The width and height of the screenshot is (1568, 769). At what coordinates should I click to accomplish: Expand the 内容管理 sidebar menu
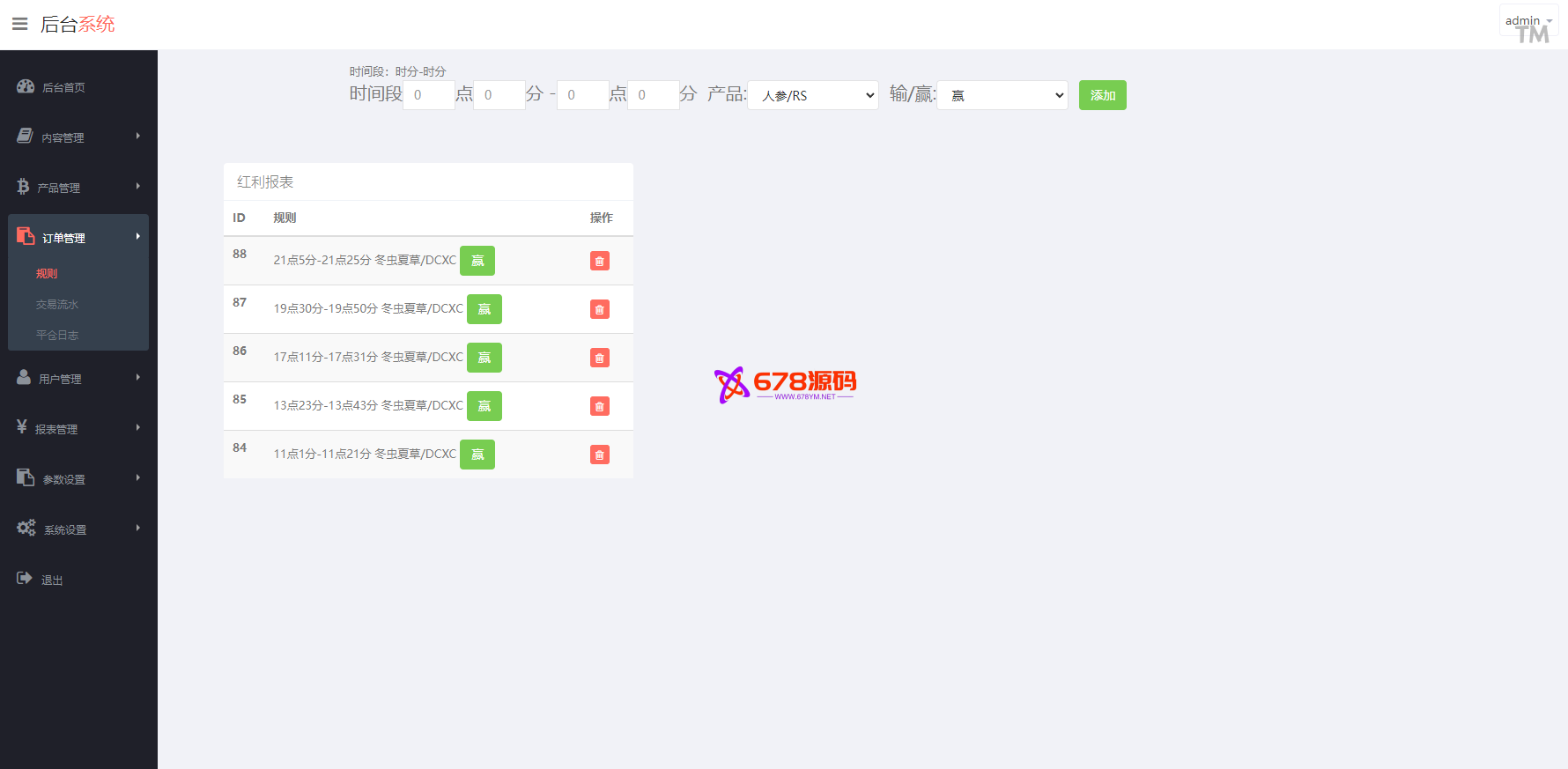78,137
